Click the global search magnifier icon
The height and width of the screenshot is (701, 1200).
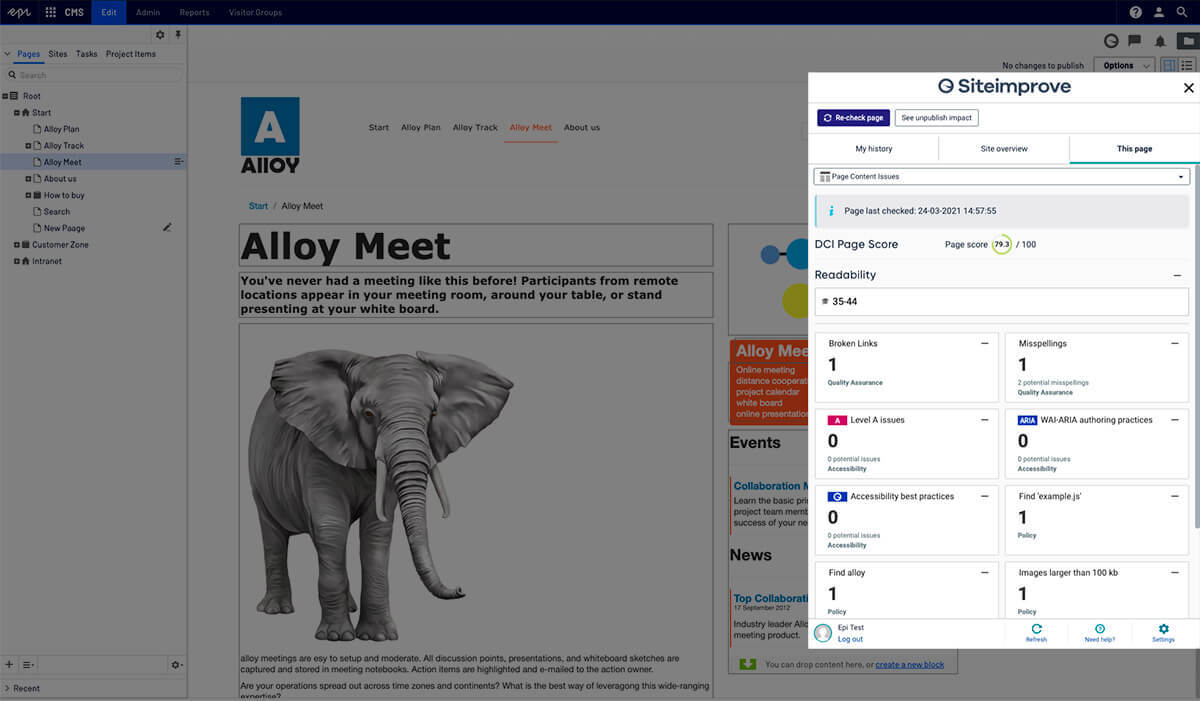[x=1182, y=12]
